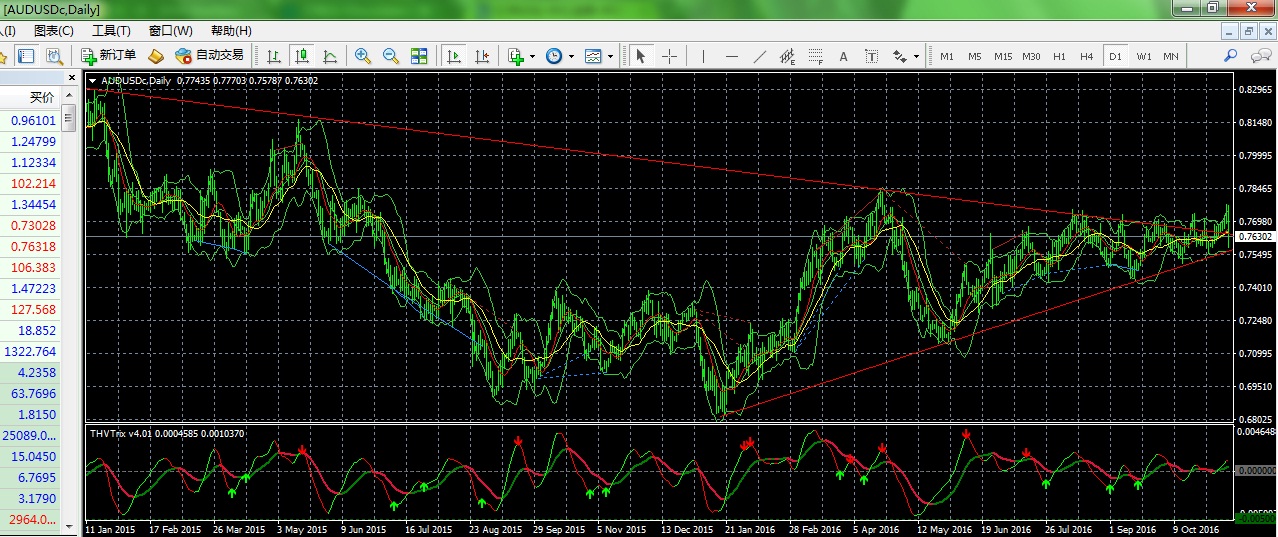Screen dimensions: 1278x537
Task: Close the market watch panel
Action: [71, 77]
